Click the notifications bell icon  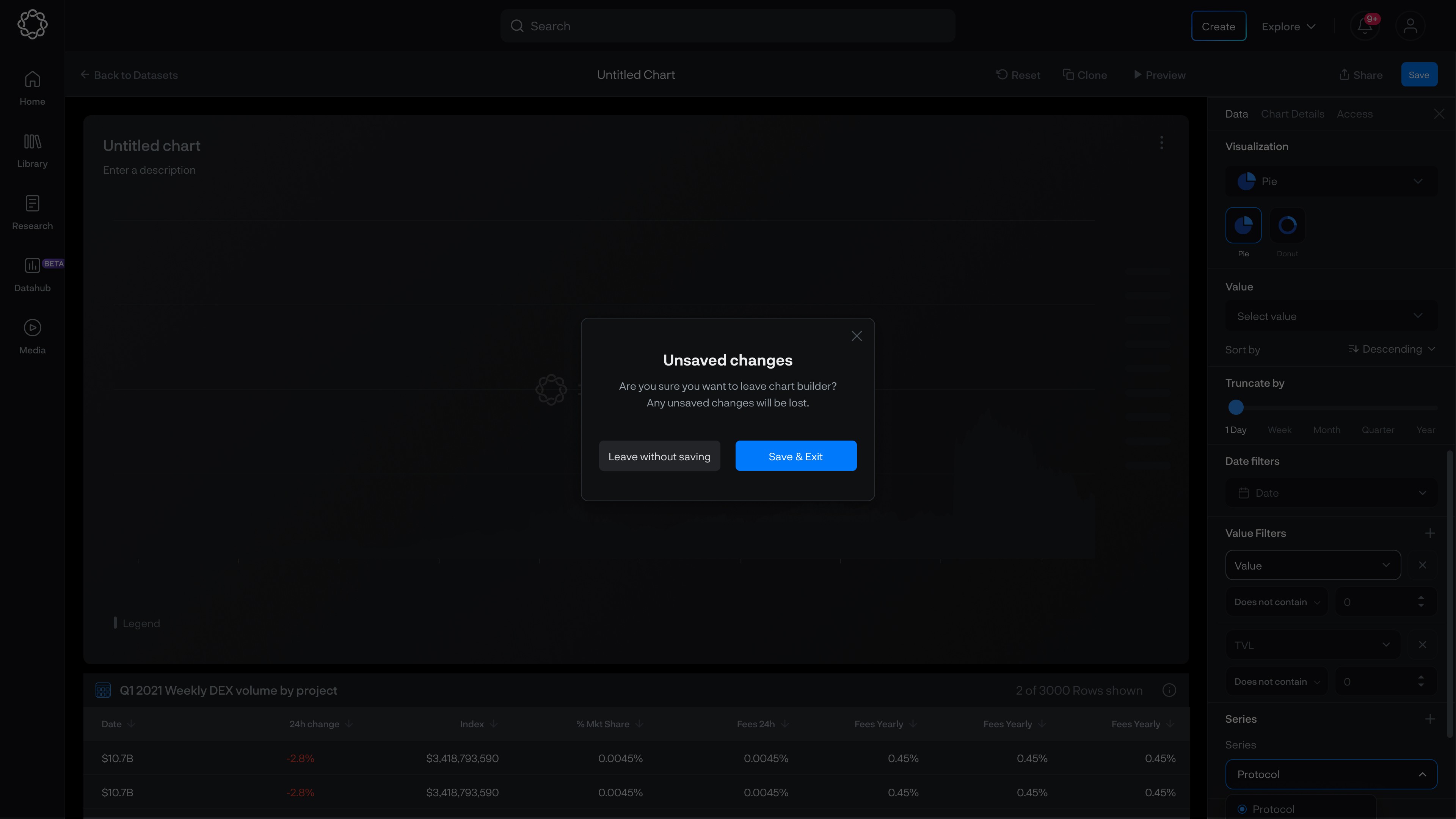coord(1365,27)
